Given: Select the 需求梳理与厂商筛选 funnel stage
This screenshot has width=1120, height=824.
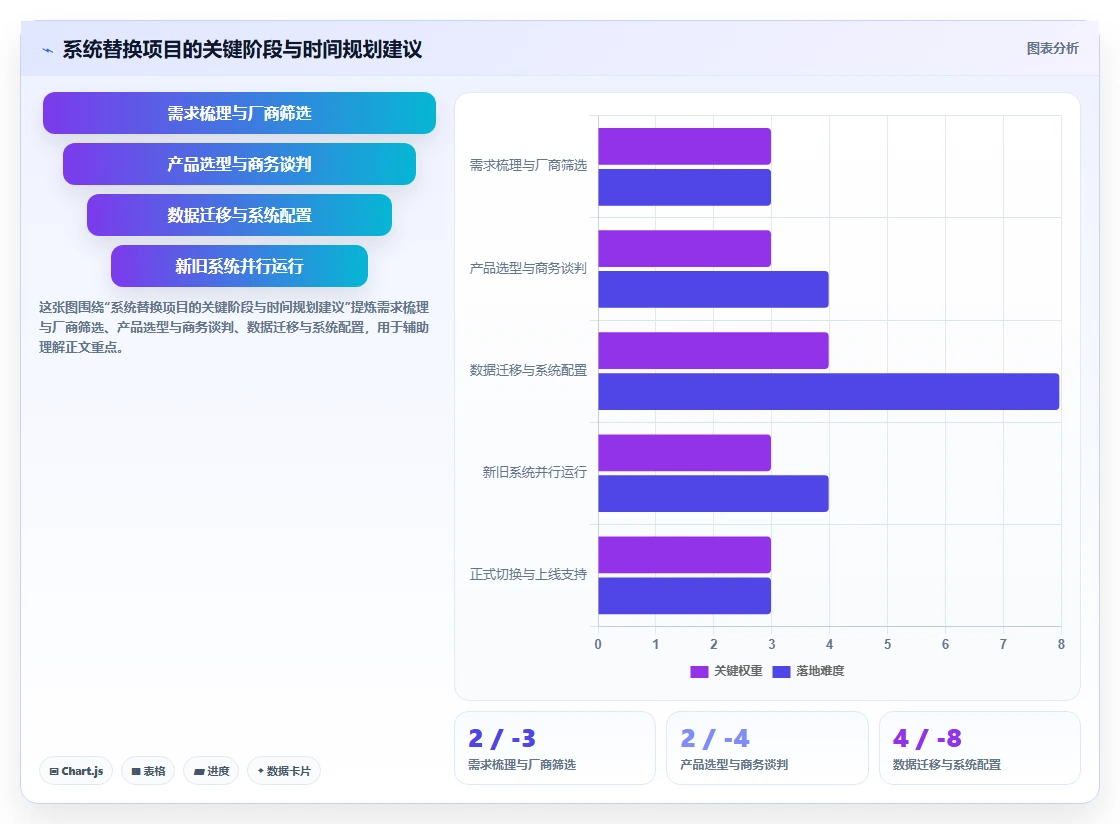Looking at the screenshot, I should coord(239,113).
